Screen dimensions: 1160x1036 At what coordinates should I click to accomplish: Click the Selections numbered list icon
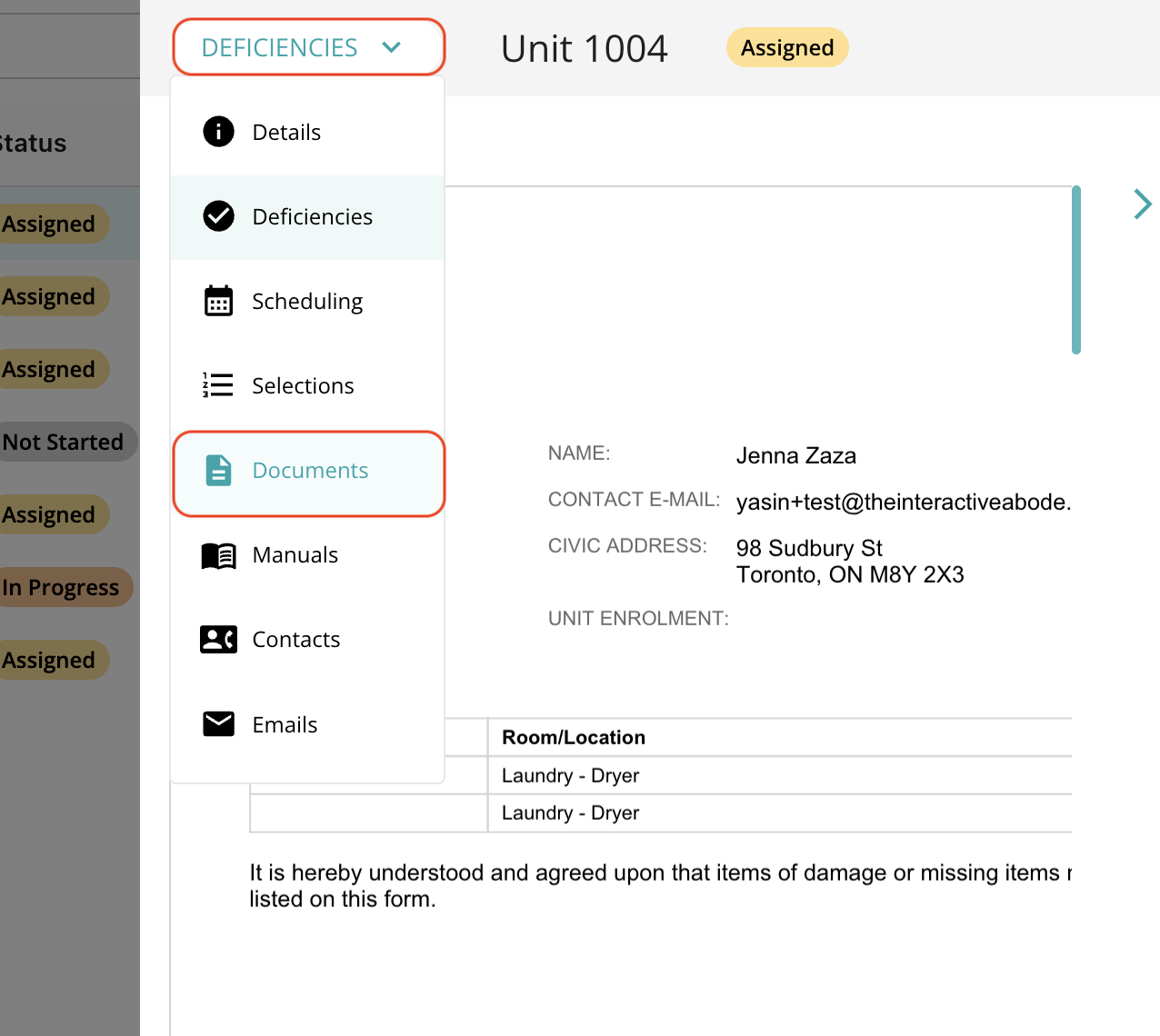pos(218,385)
